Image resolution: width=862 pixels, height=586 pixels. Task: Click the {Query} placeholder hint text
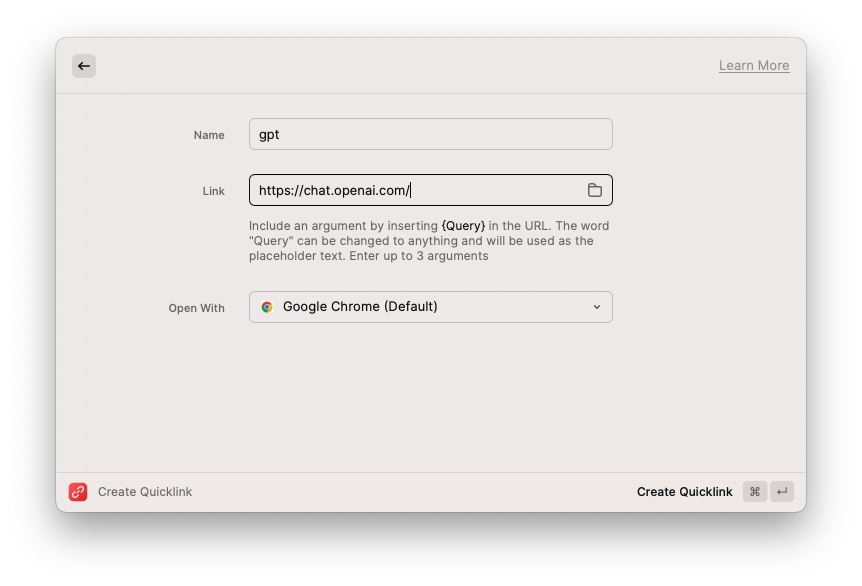[463, 226]
